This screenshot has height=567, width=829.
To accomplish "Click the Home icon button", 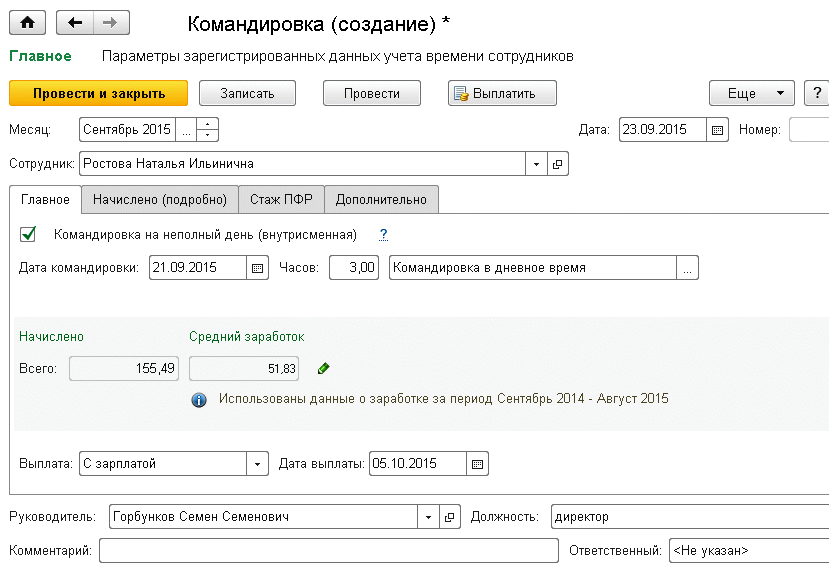I will pos(27,22).
